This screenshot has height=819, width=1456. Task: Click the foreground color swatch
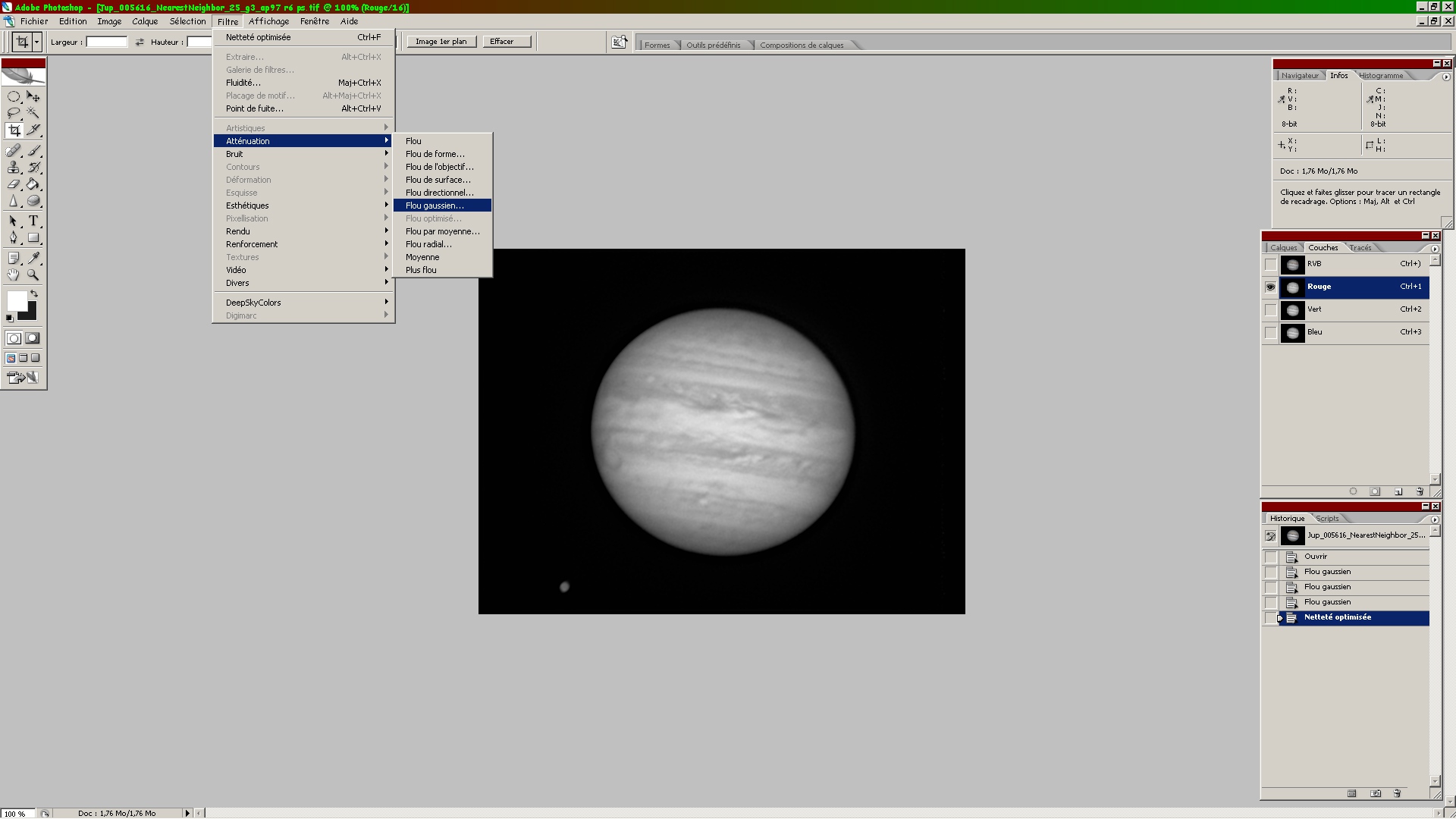pyautogui.click(x=16, y=300)
